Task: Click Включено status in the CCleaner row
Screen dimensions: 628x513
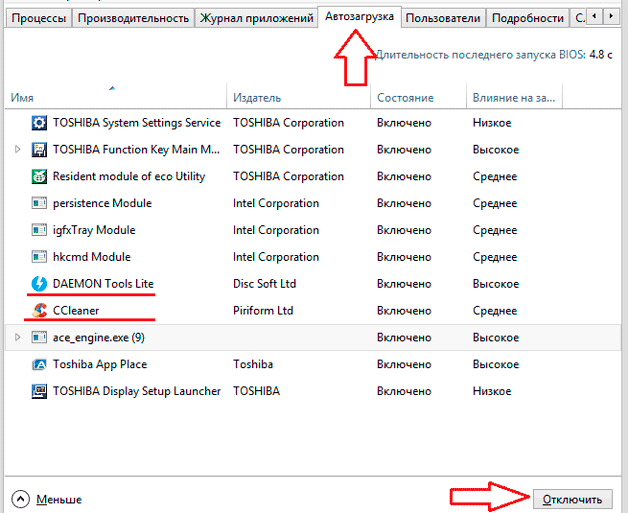Action: pos(404,310)
